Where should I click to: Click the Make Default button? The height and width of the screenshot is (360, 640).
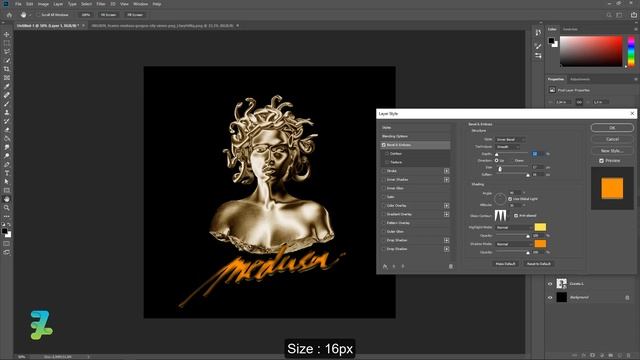point(505,264)
